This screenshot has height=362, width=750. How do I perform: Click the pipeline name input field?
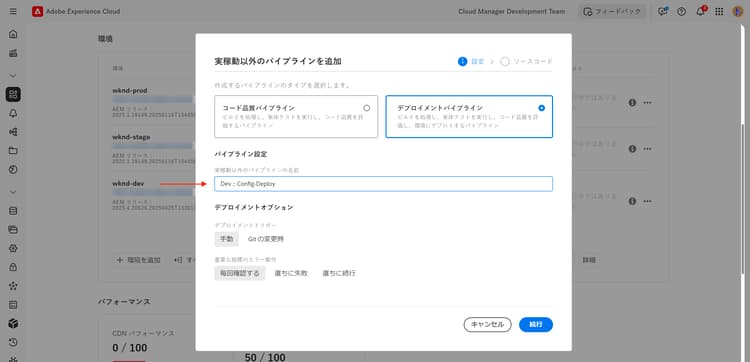pos(384,184)
